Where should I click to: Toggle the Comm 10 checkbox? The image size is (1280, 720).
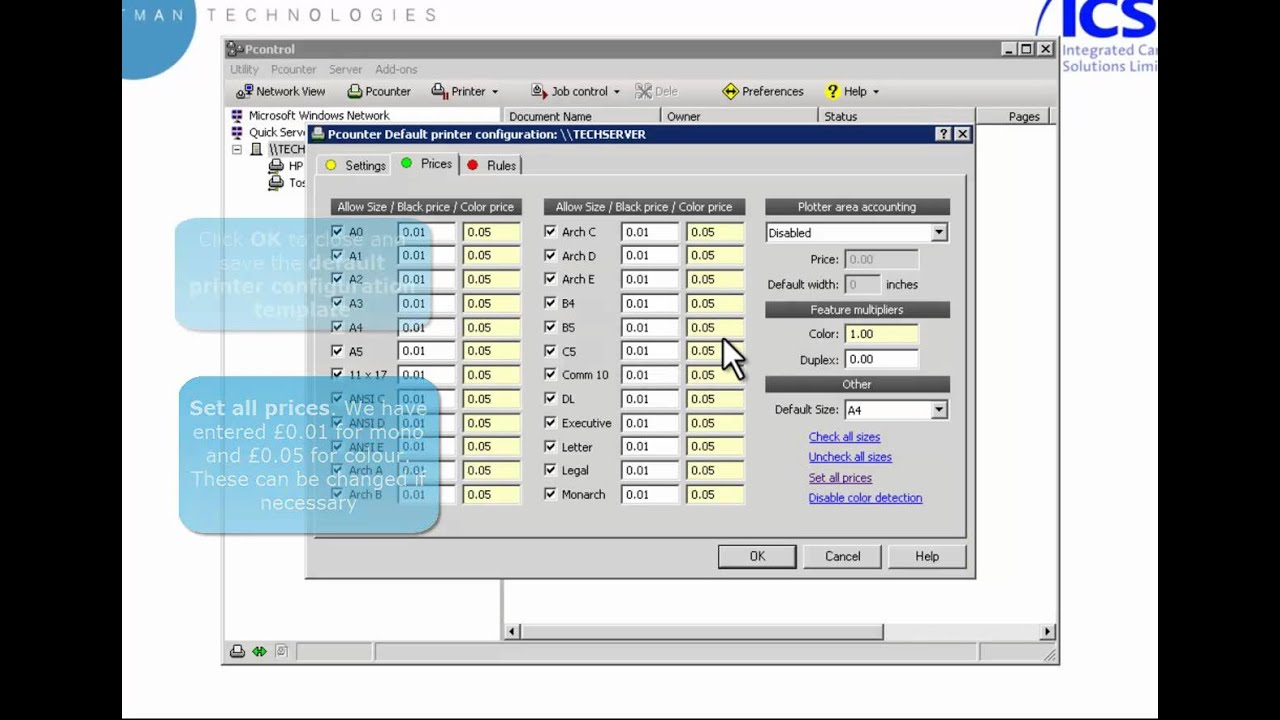point(550,374)
